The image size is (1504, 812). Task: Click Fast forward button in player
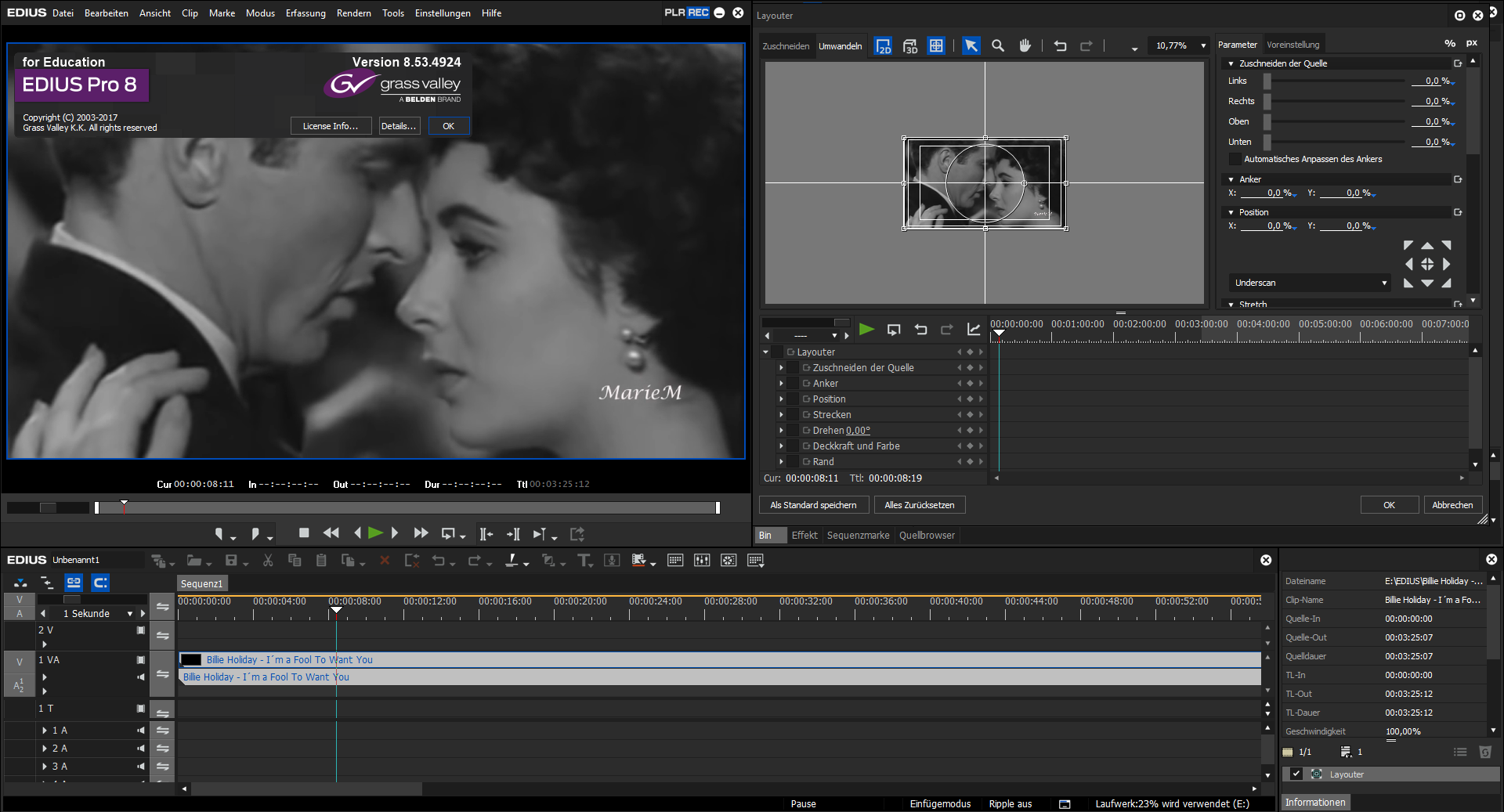point(421,533)
